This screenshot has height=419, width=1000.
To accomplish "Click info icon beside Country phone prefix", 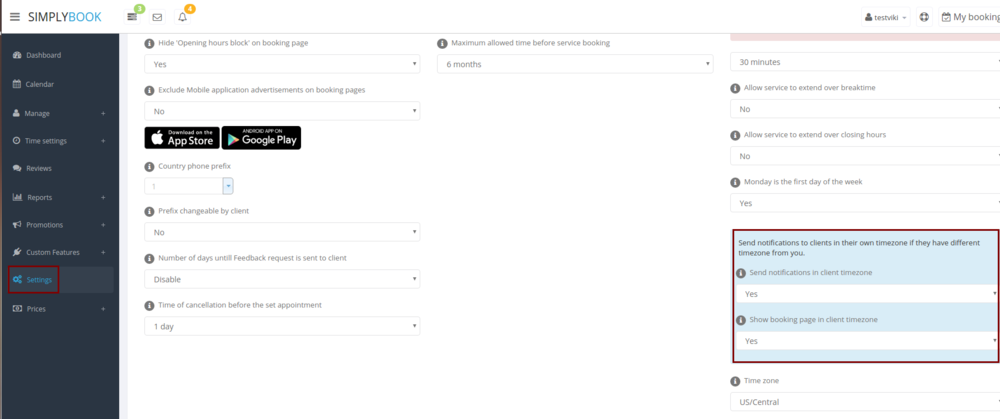I will point(150,166).
